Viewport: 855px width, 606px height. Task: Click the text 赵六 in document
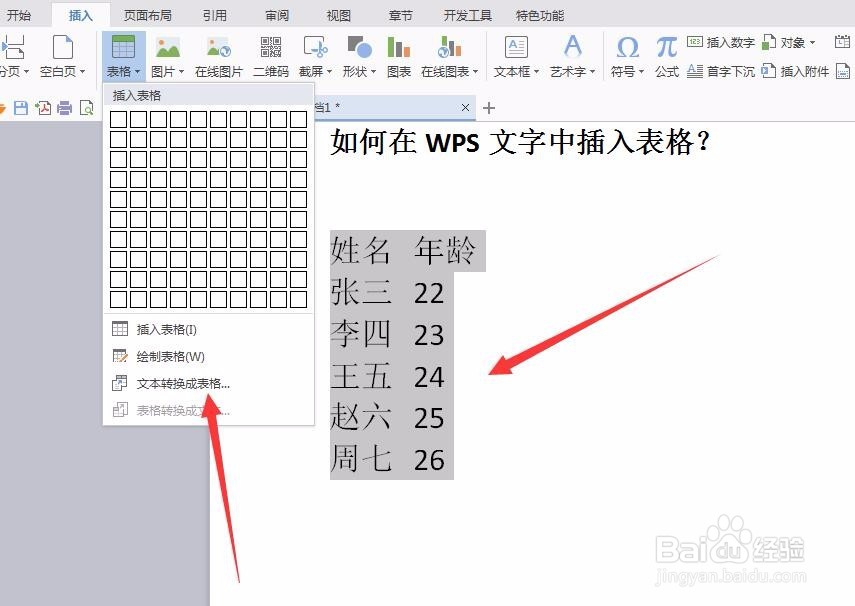pyautogui.click(x=360, y=417)
